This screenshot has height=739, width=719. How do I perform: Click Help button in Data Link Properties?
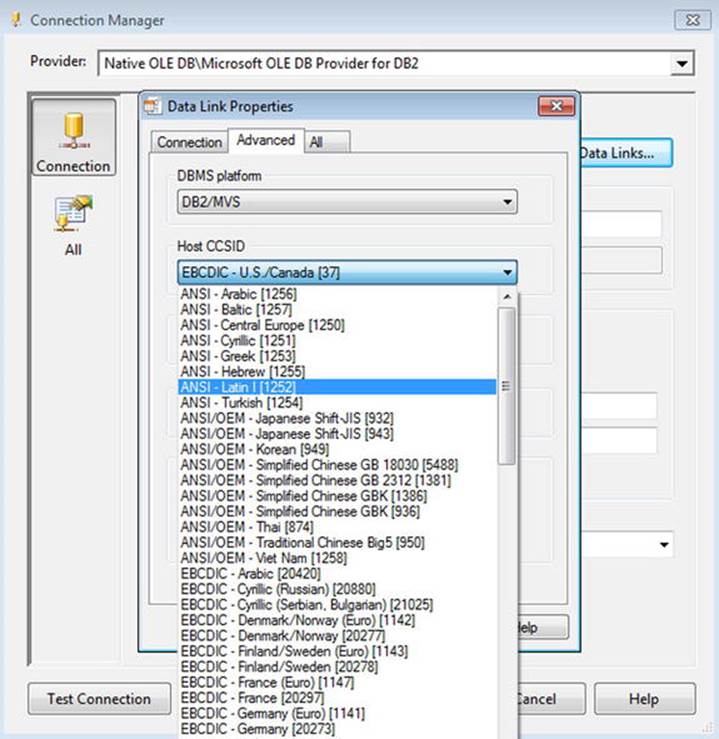543,627
